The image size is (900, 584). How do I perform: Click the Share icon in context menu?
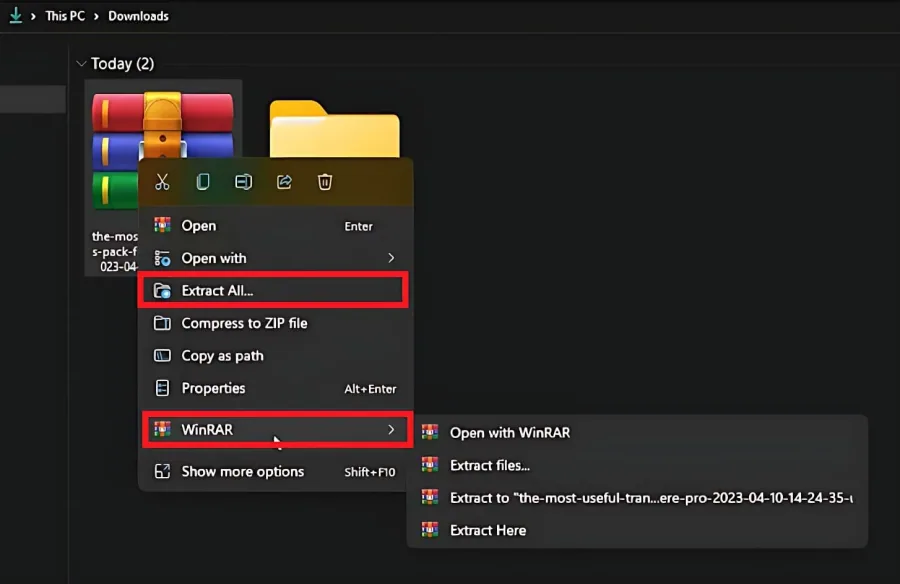click(284, 182)
